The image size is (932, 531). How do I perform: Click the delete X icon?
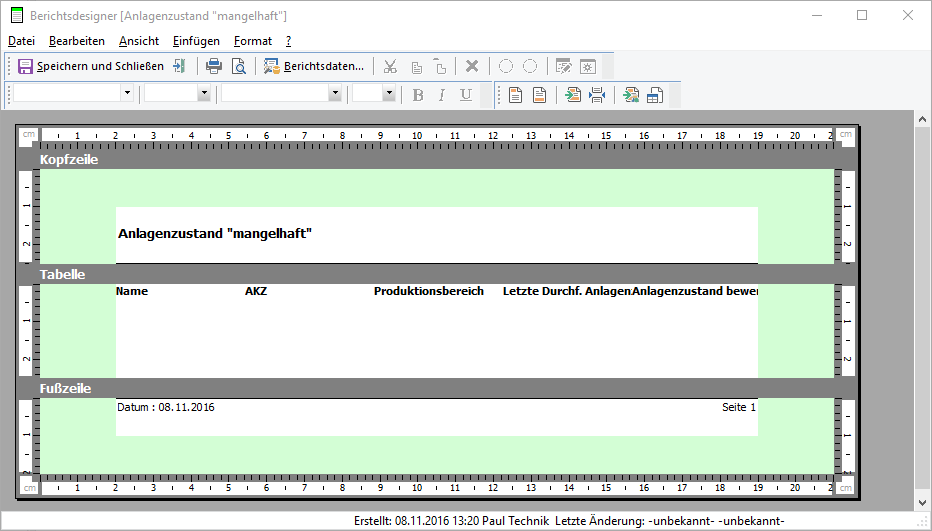pyautogui.click(x=472, y=66)
